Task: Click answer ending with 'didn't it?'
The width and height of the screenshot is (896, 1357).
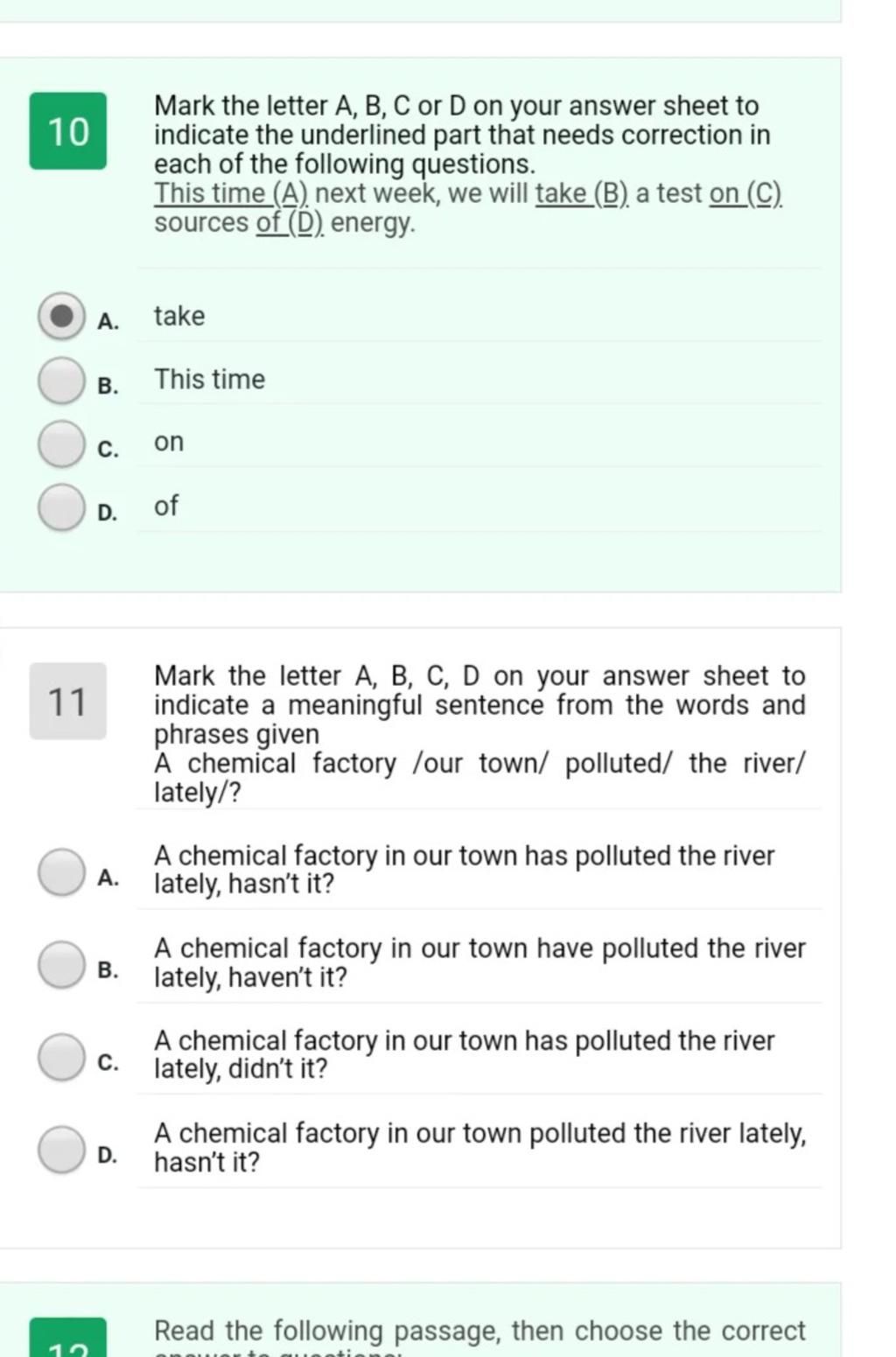Action: pos(465,1054)
